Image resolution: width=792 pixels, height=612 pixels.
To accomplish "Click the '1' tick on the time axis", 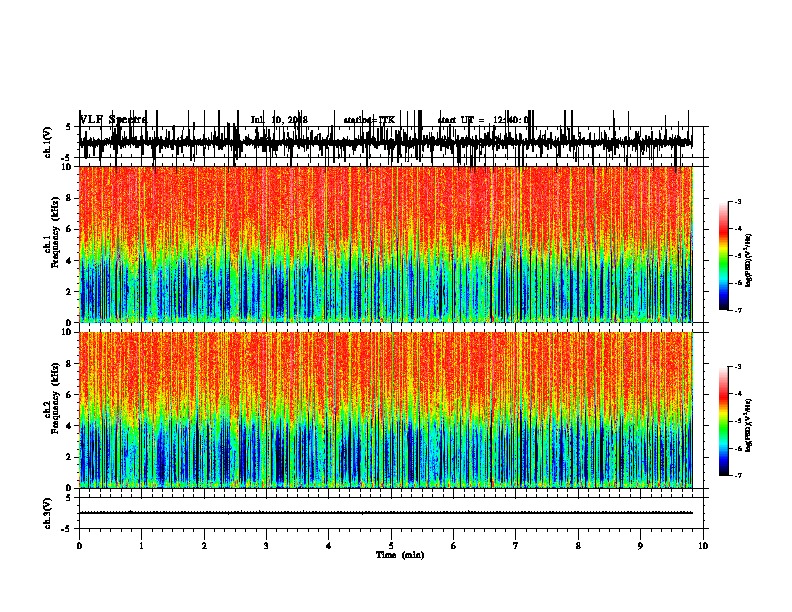I will pyautogui.click(x=141, y=546).
